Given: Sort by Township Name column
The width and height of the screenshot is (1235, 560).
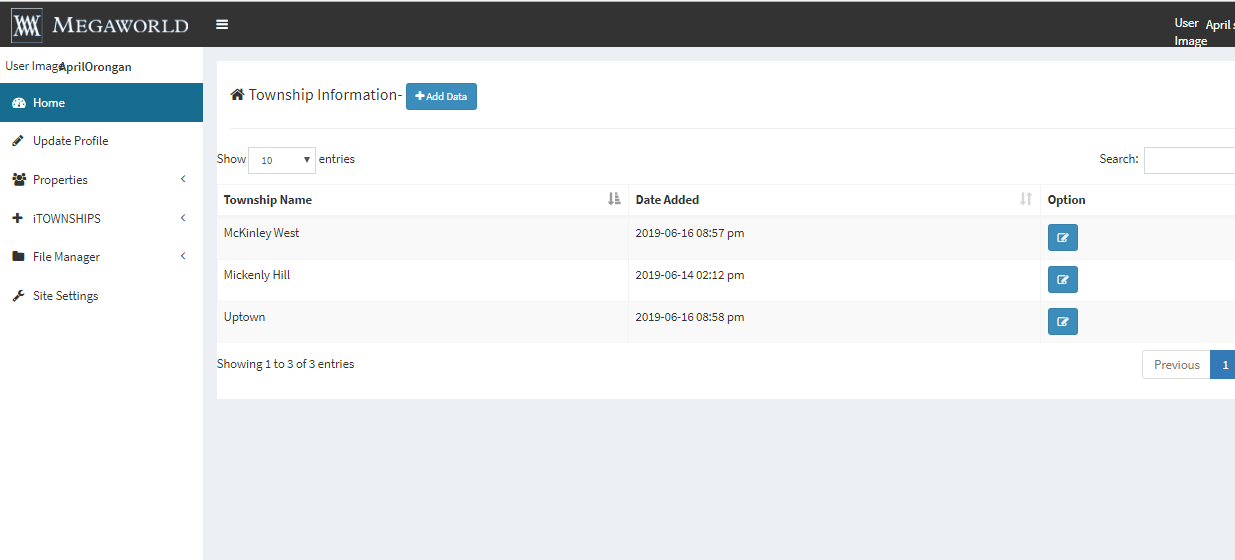Looking at the screenshot, I should (422, 200).
